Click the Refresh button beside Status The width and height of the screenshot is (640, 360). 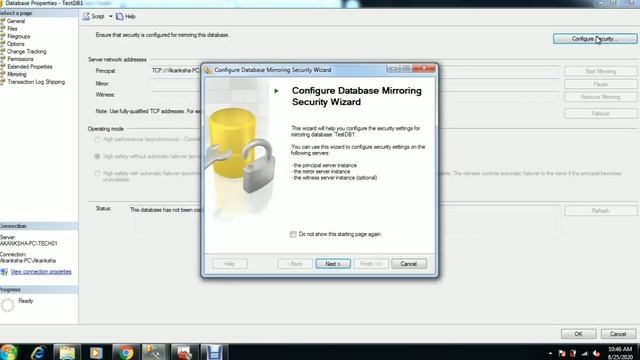pyautogui.click(x=600, y=211)
